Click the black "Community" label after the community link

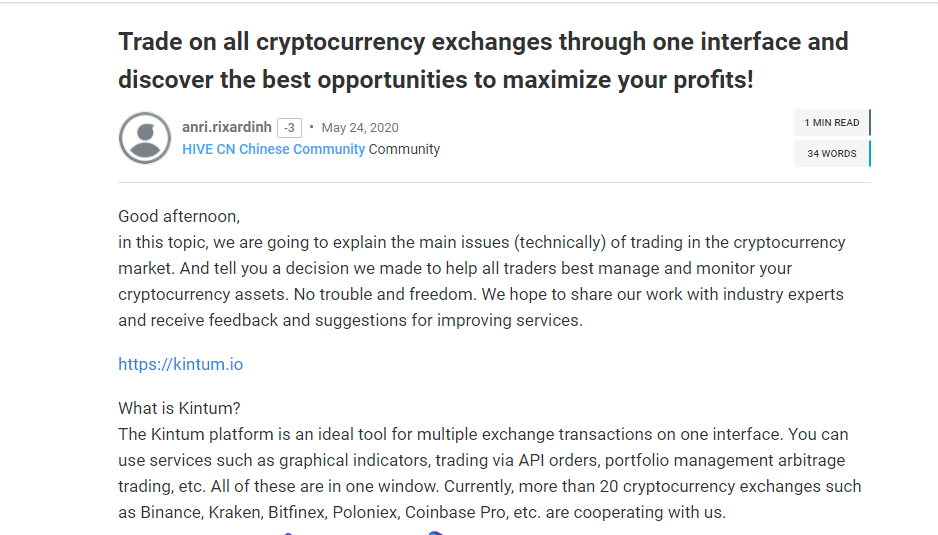[x=405, y=149]
